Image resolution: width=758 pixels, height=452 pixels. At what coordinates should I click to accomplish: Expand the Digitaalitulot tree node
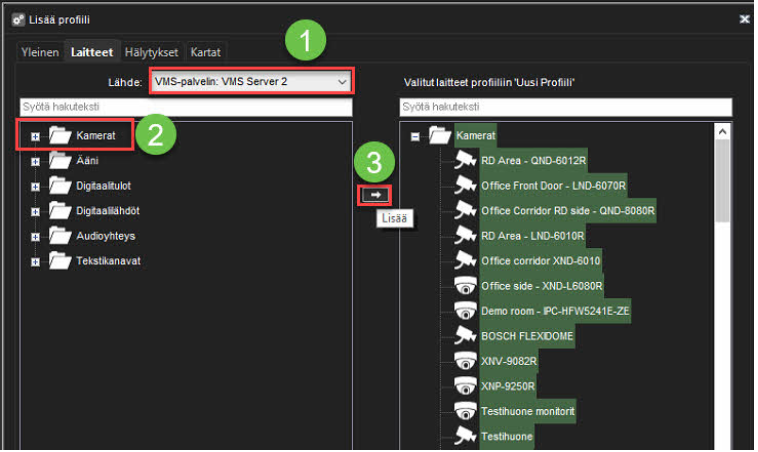(36, 186)
